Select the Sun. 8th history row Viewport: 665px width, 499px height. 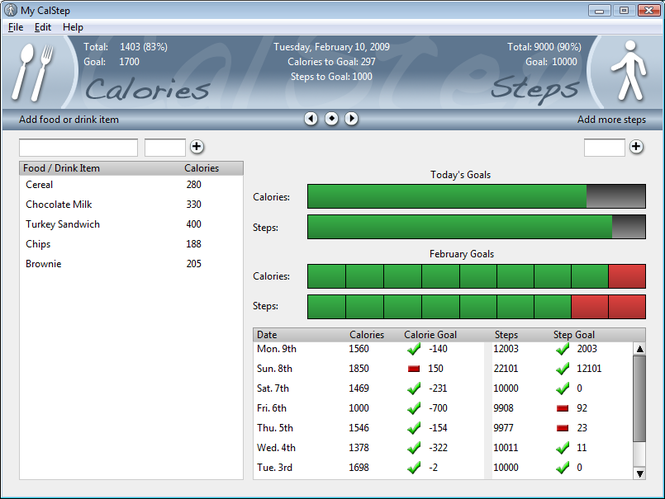pyautogui.click(x=443, y=369)
